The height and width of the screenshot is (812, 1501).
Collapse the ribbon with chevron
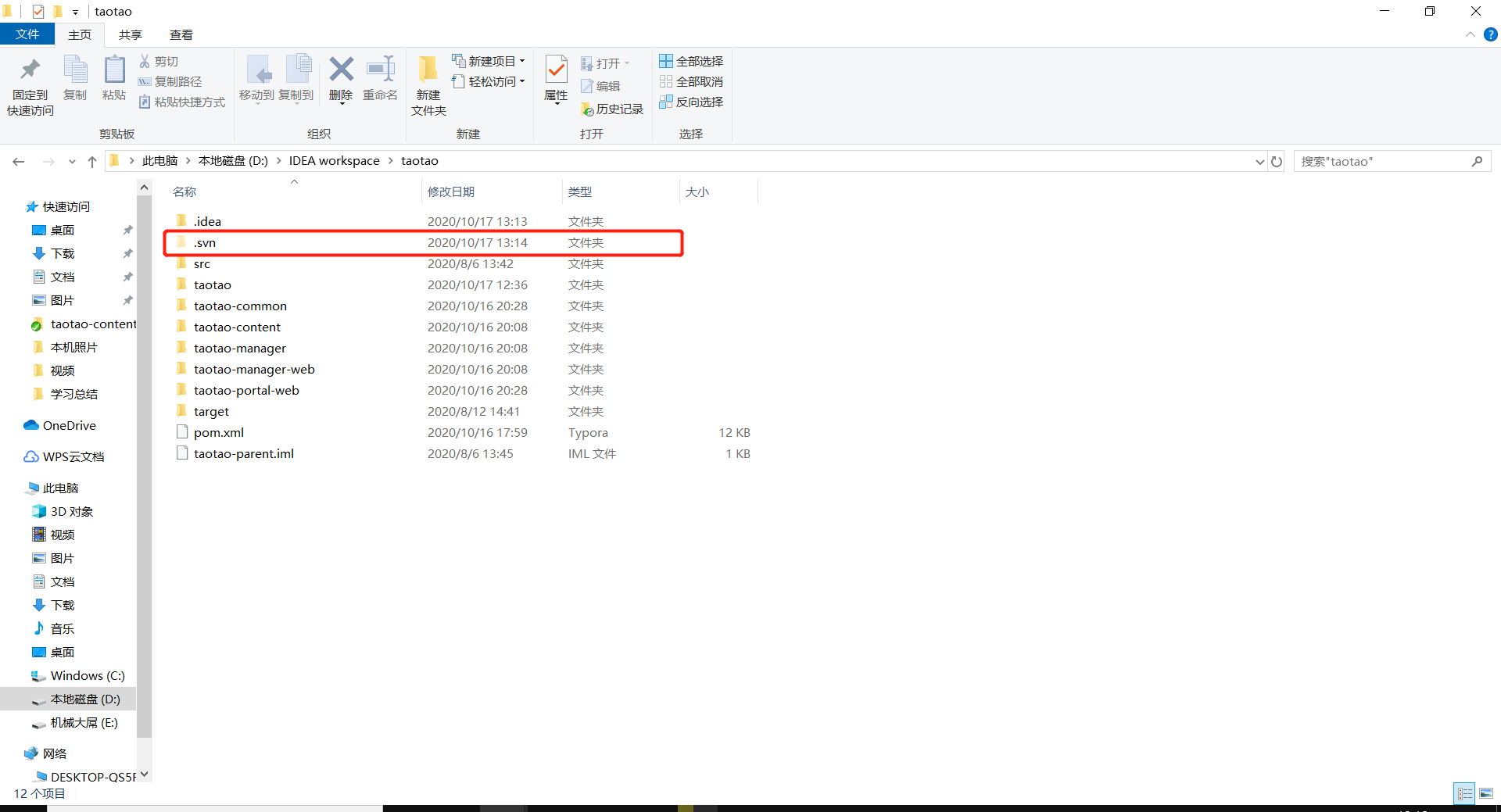pyautogui.click(x=1470, y=34)
